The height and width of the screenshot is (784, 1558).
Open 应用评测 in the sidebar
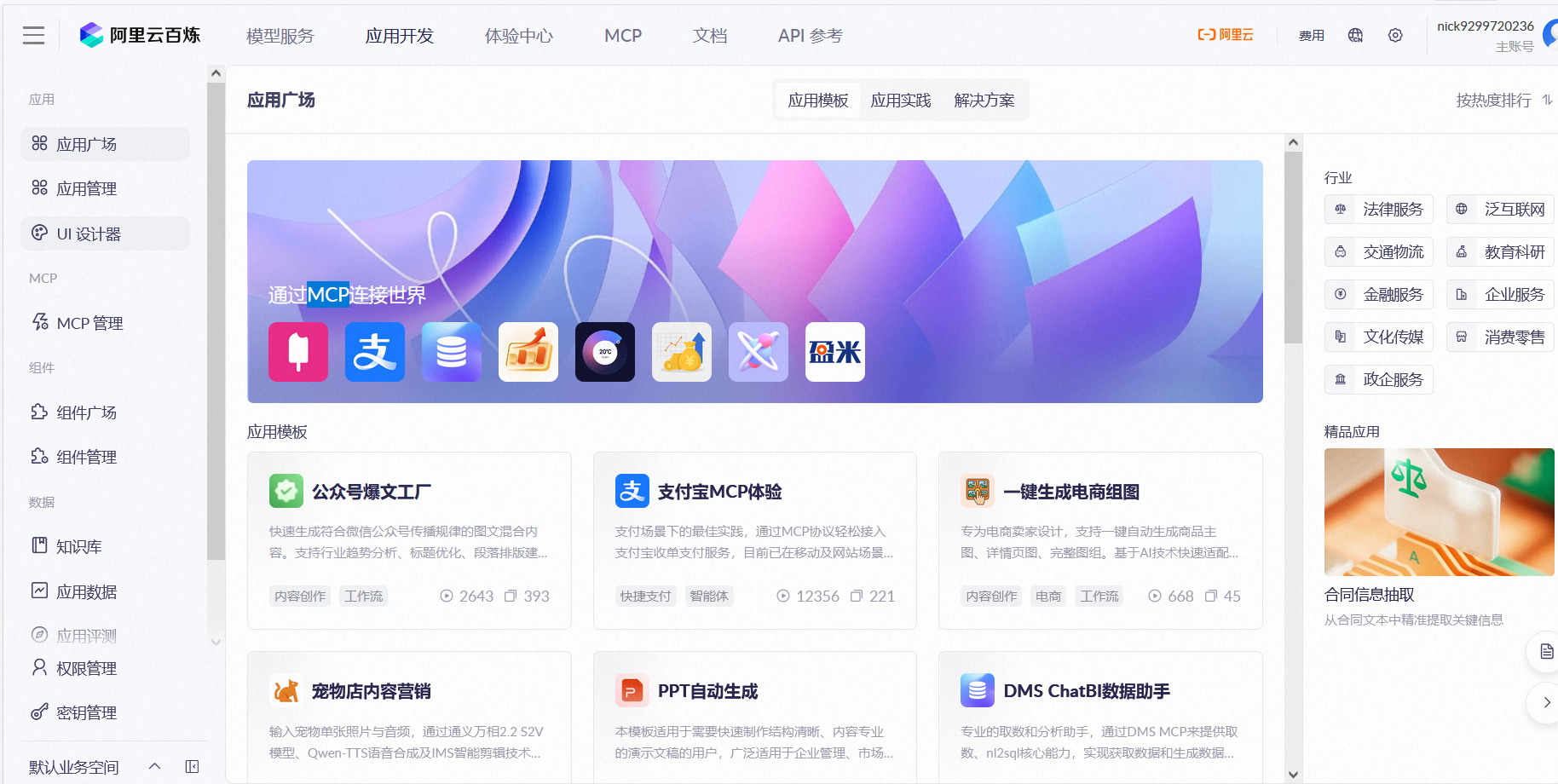point(105,635)
